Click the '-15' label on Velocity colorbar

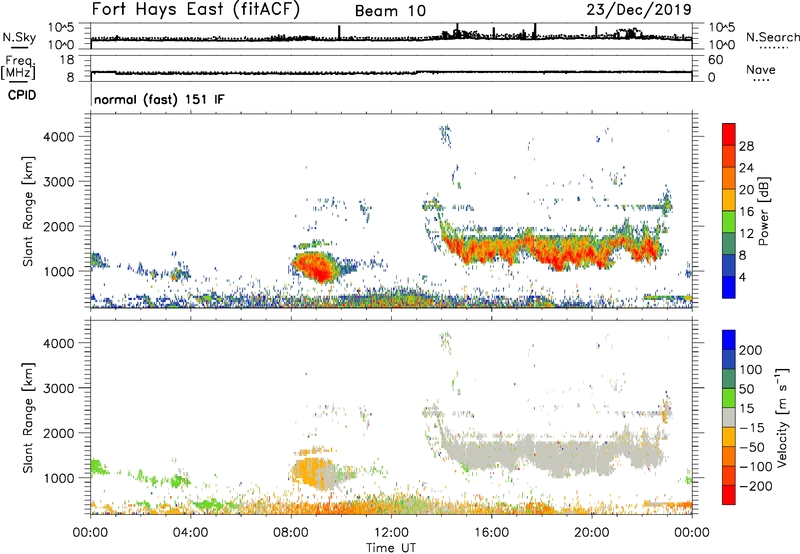(752, 428)
